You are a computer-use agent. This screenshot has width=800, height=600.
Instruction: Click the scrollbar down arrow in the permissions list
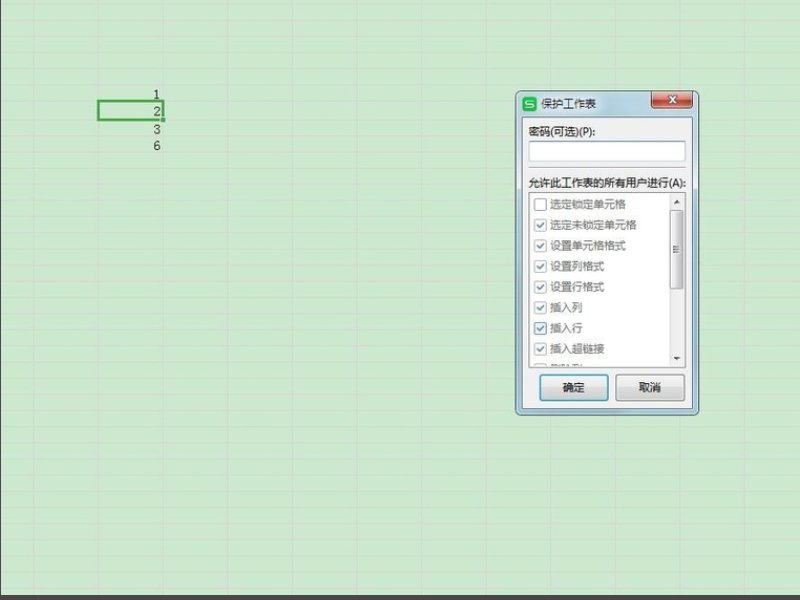click(x=677, y=360)
